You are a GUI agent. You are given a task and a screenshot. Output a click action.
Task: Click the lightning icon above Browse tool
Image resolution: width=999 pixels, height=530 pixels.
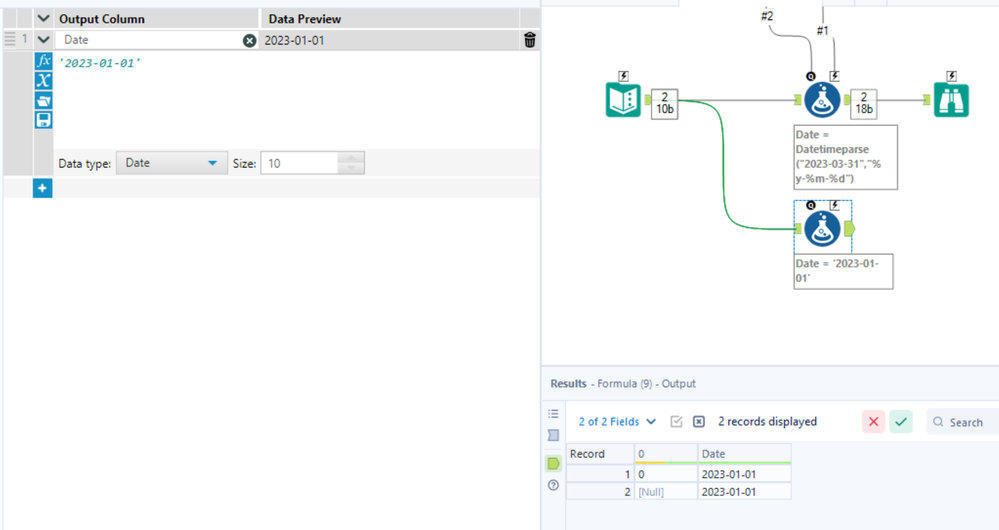click(951, 76)
